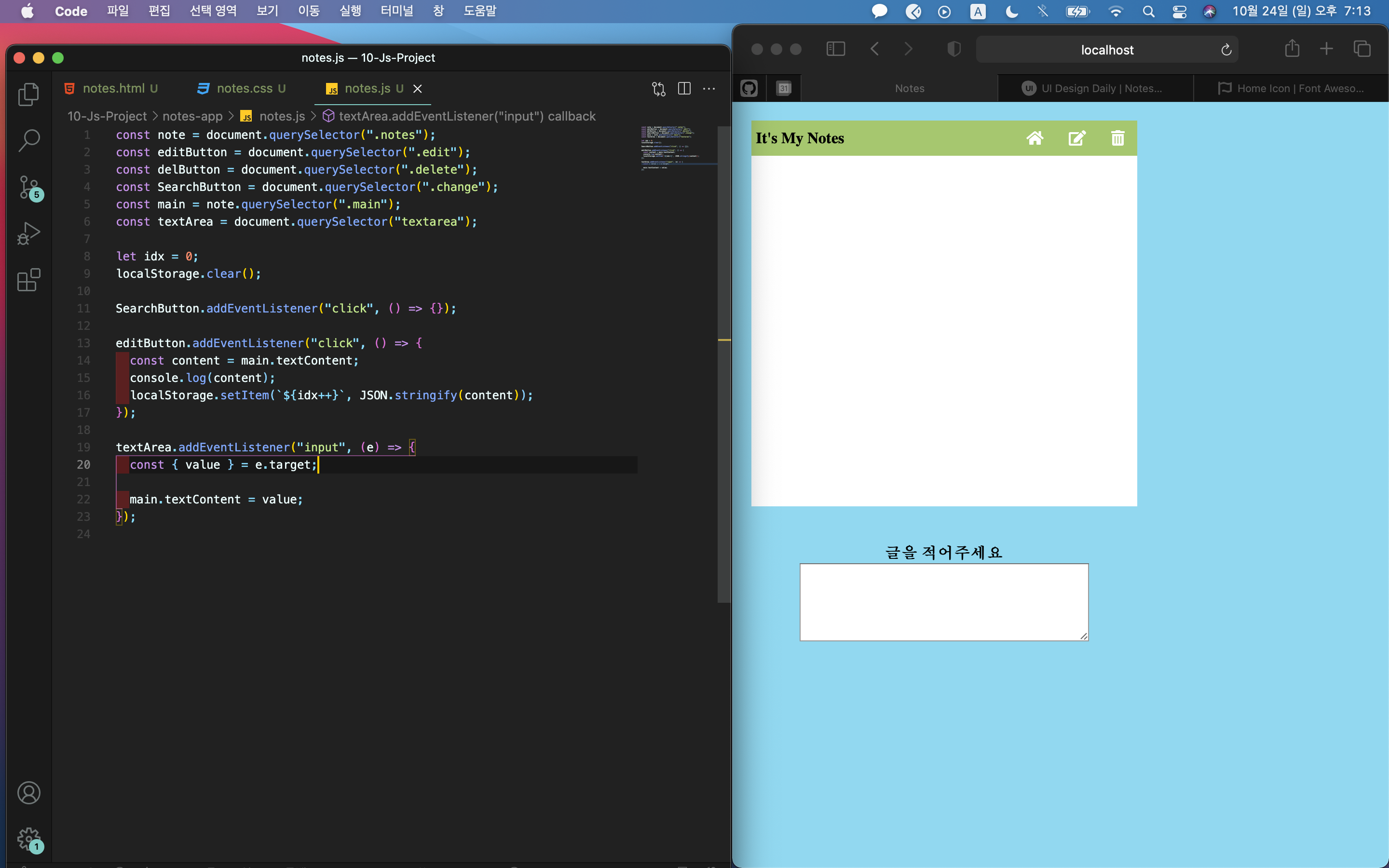Expand notes-app breadcrumb folder
1389x868 pixels.
pyautogui.click(x=192, y=117)
